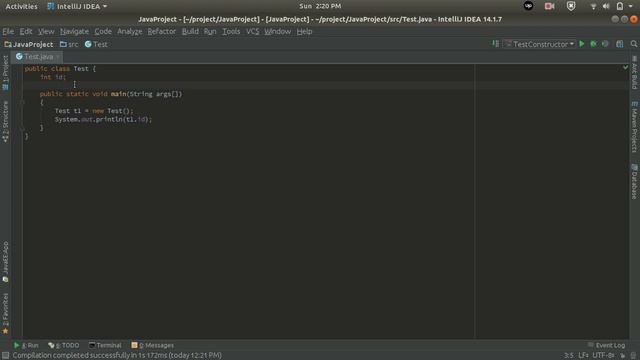Open the Build menu

pos(190,31)
